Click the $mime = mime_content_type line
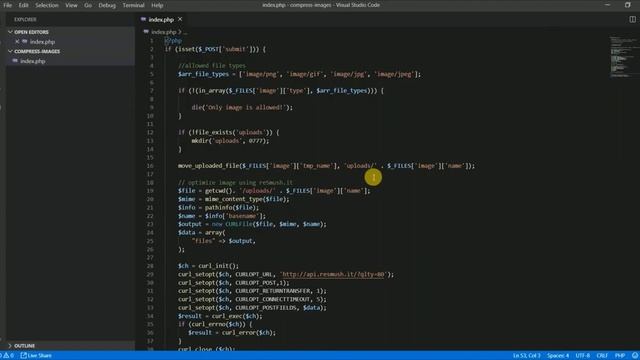The image size is (640, 360). (x=233, y=199)
